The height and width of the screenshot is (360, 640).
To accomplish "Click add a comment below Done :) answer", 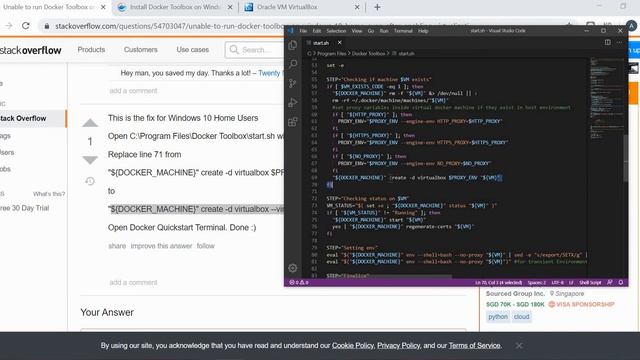I will 133,282.
